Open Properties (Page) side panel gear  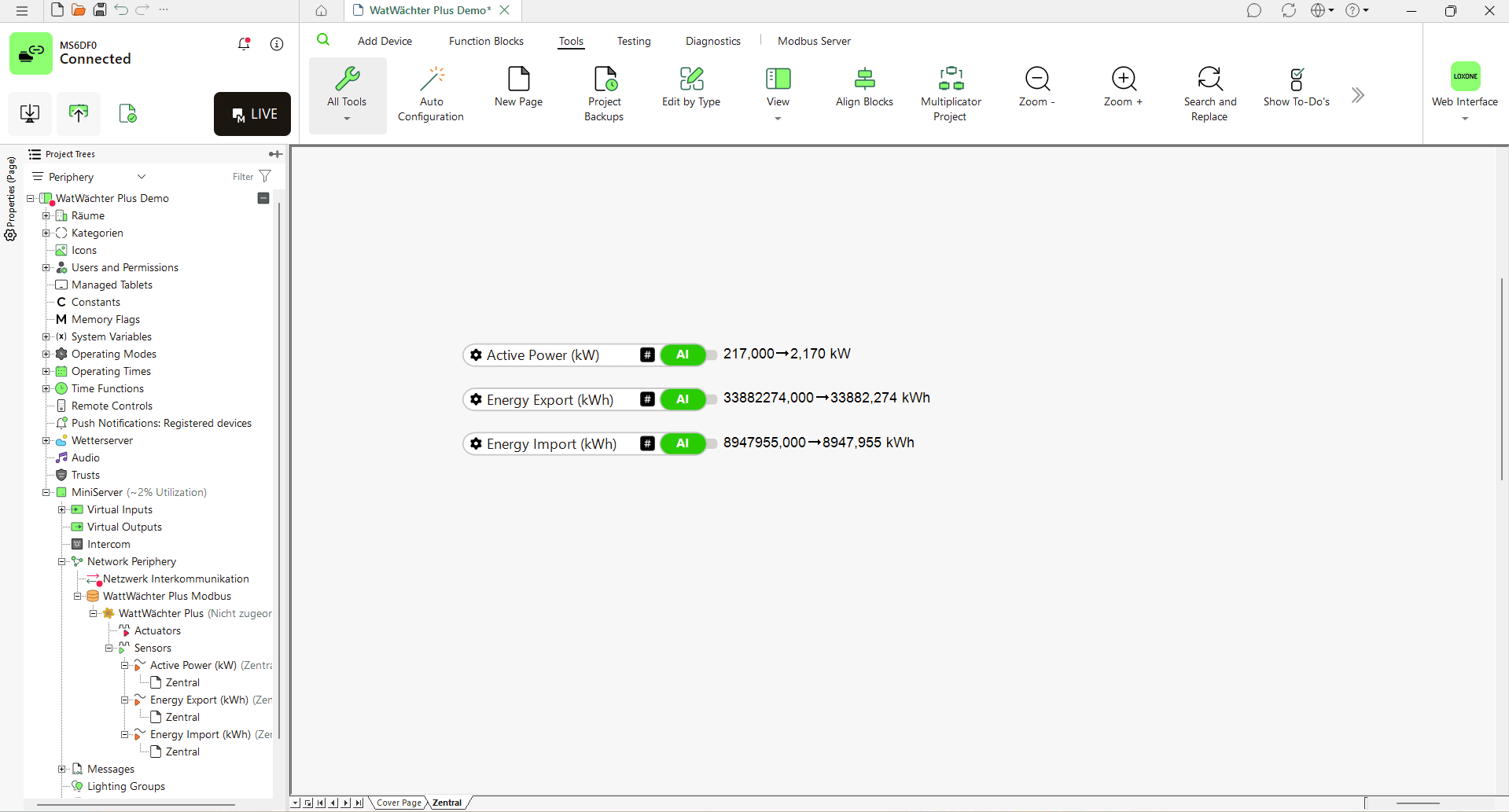11,234
